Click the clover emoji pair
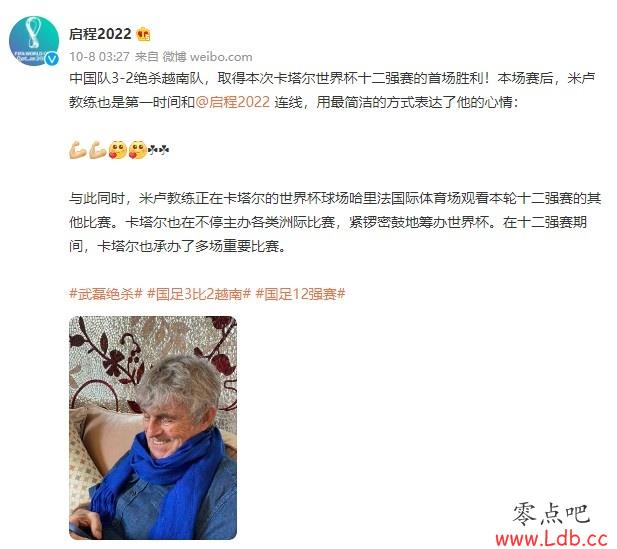Screen dimensions: 617x549 [158, 150]
